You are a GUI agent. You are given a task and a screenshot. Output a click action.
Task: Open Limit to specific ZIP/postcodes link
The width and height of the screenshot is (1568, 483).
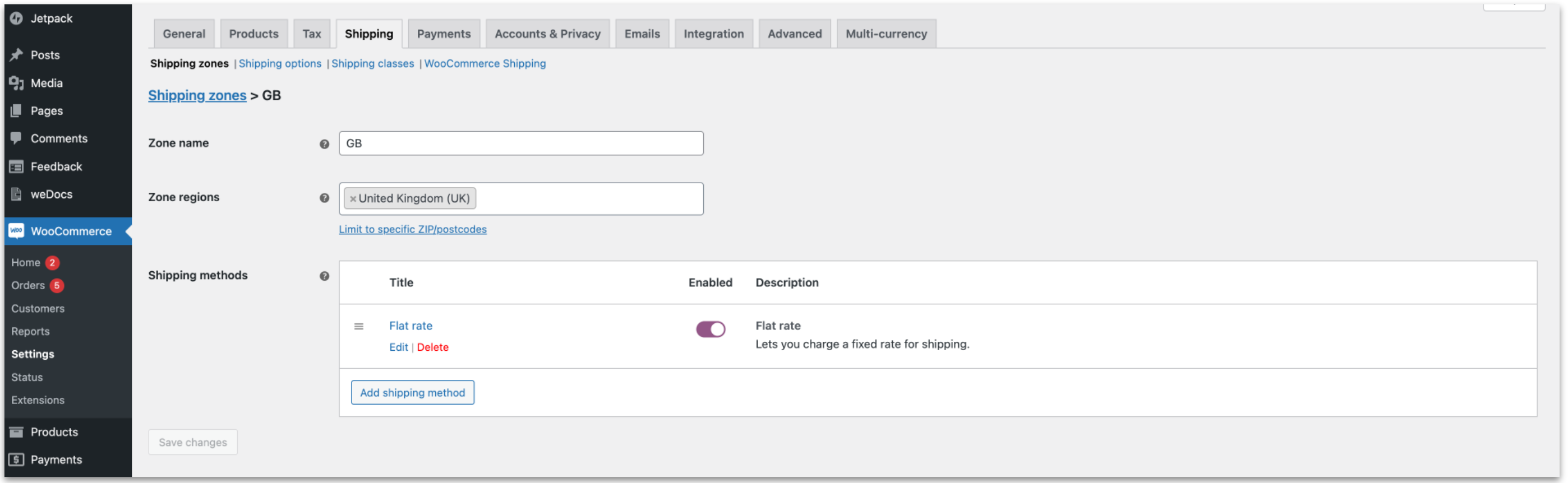412,229
